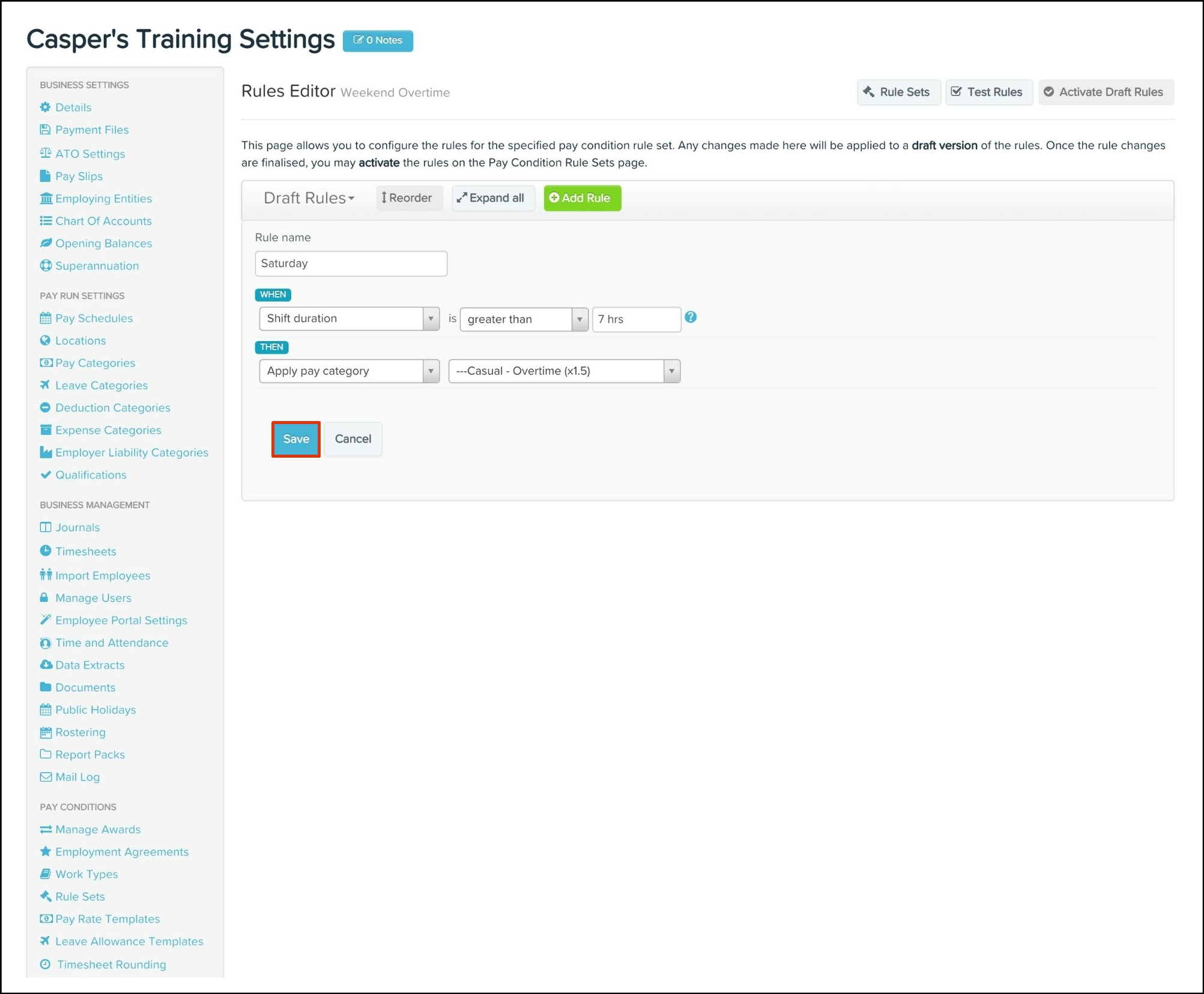Expand the Draft Rules menu
Viewport: 1204px width, 994px height.
[309, 198]
